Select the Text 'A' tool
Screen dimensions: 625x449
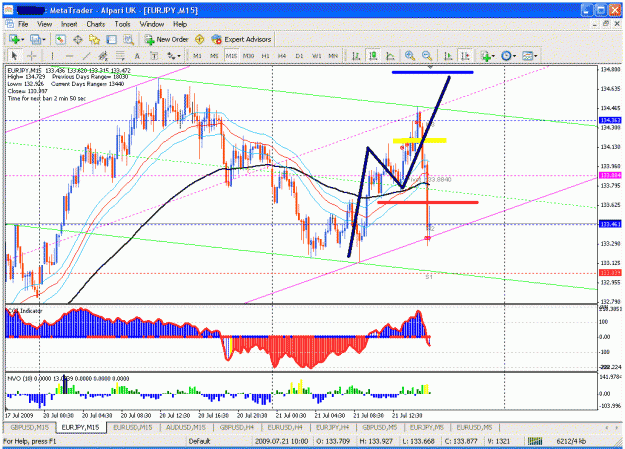[x=137, y=56]
